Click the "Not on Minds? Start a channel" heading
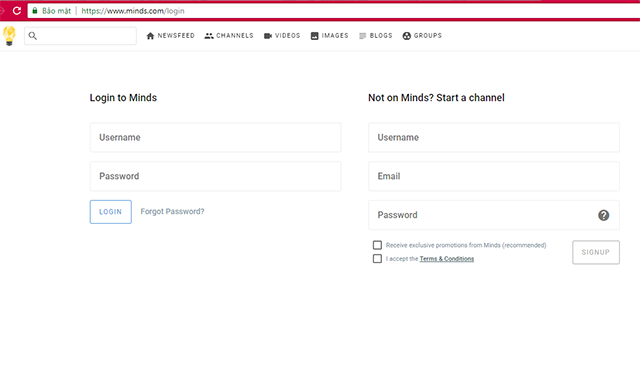Viewport: 640px width, 389px height. pyautogui.click(x=436, y=98)
